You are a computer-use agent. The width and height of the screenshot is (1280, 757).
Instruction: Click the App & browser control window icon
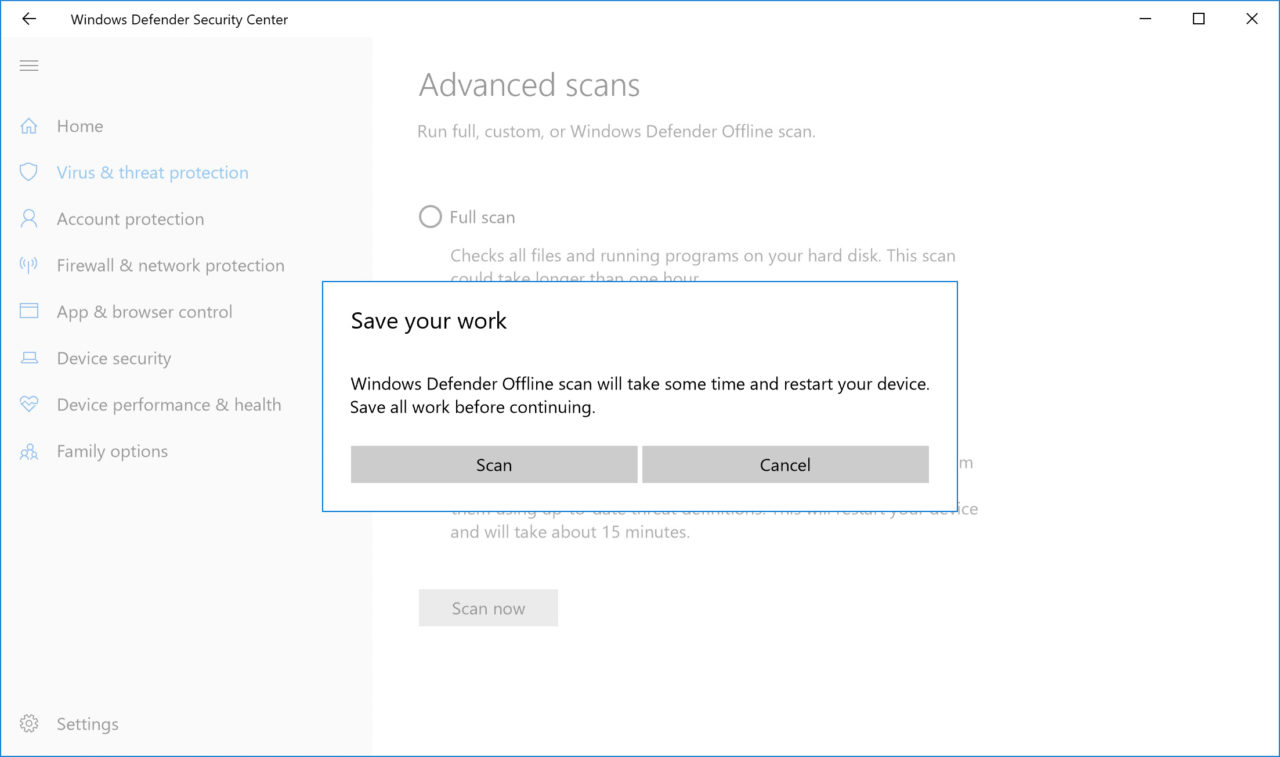point(29,311)
